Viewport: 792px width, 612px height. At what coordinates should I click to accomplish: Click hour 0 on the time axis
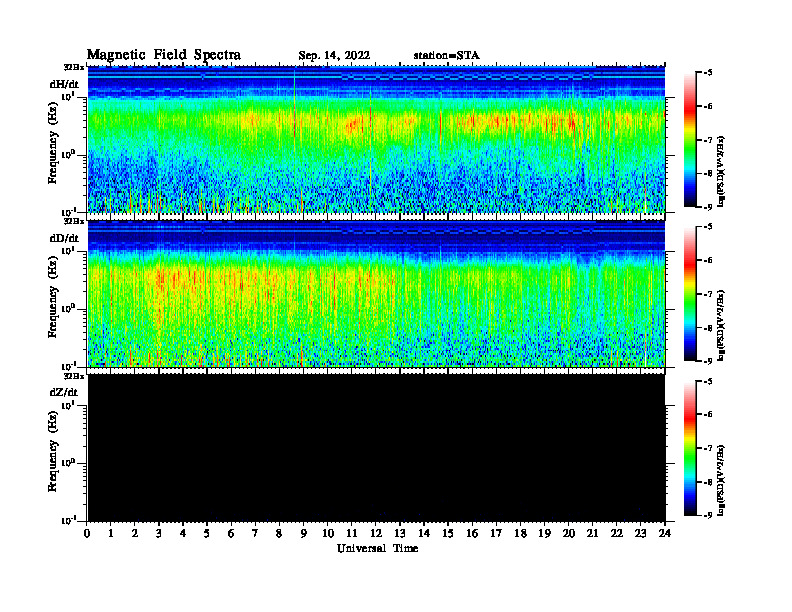click(x=87, y=534)
